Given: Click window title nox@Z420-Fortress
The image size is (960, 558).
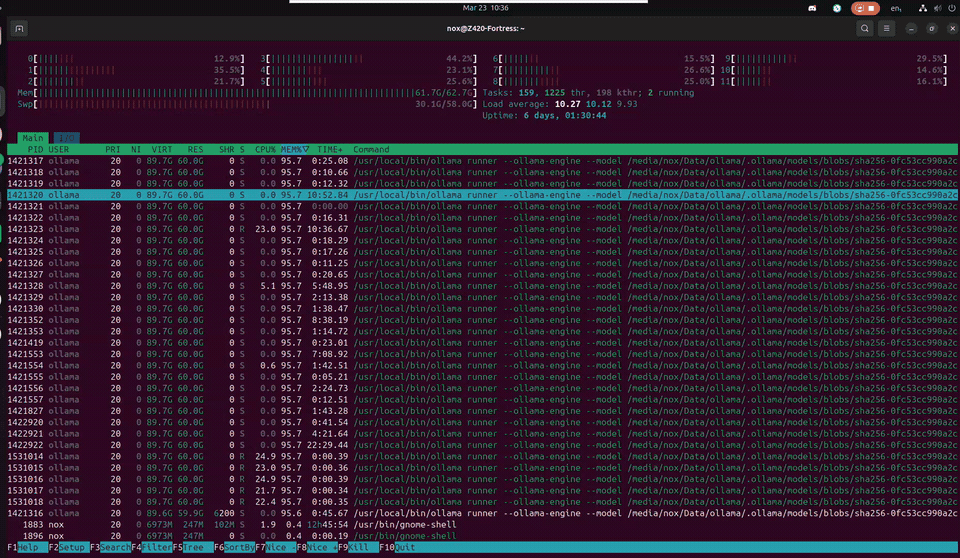Looking at the screenshot, I should [486, 28].
